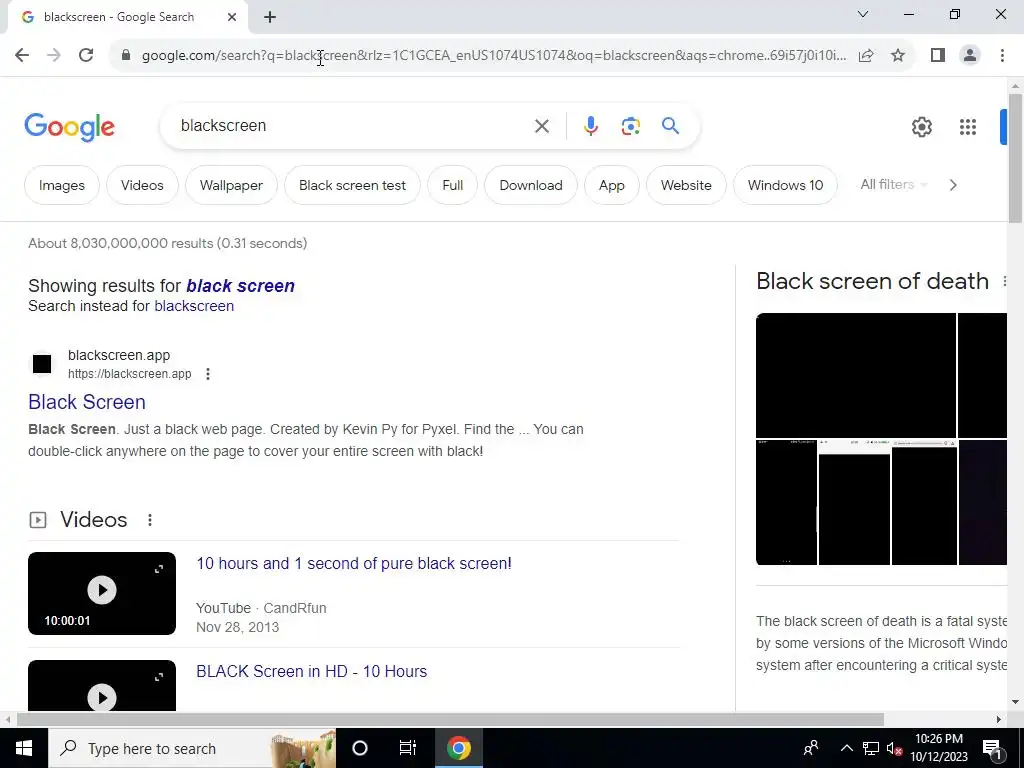Screen dimensions: 1024x768
Task: Open Google quick settings gear
Action: click(921, 127)
